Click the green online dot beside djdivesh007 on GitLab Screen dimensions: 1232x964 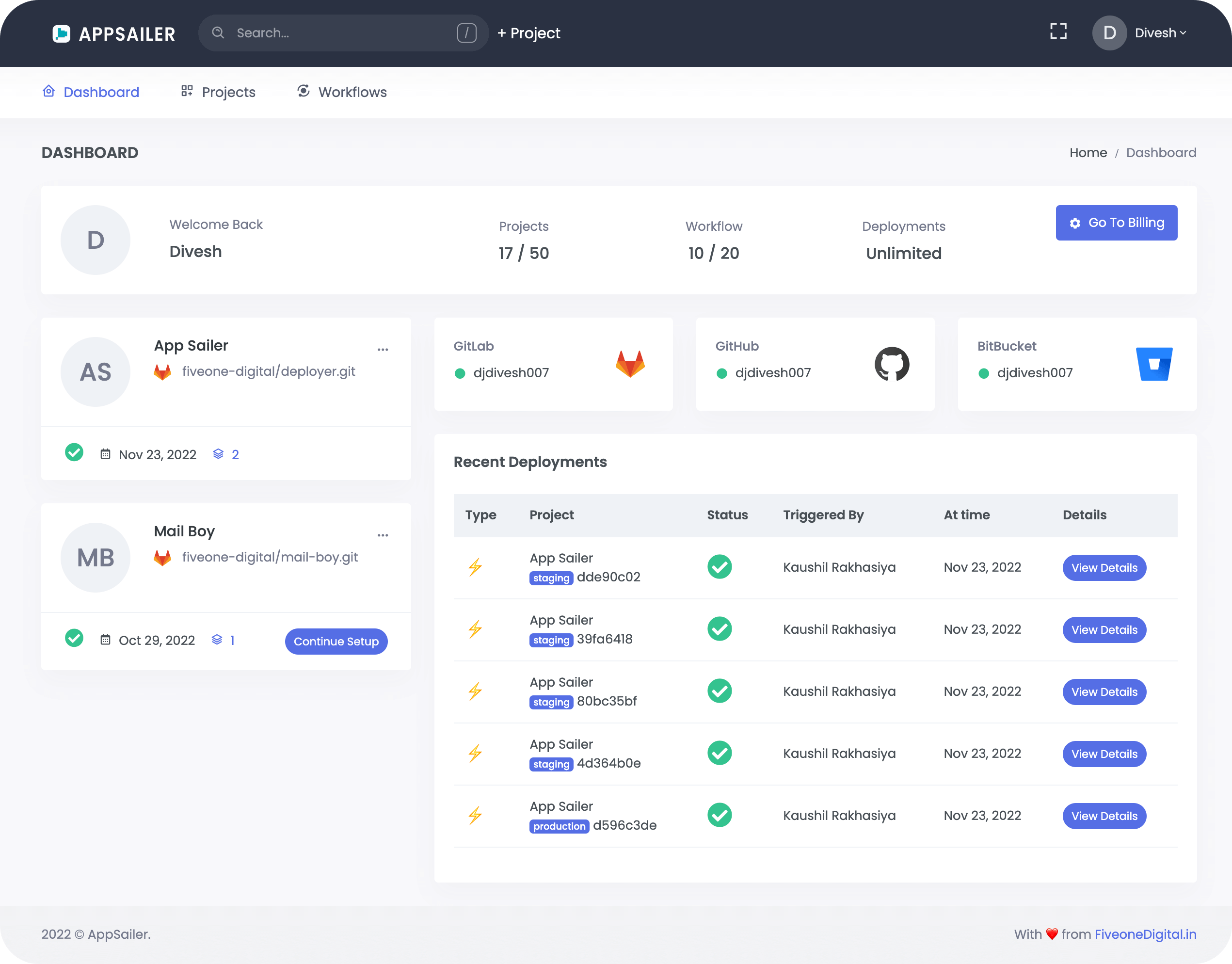[461, 373]
